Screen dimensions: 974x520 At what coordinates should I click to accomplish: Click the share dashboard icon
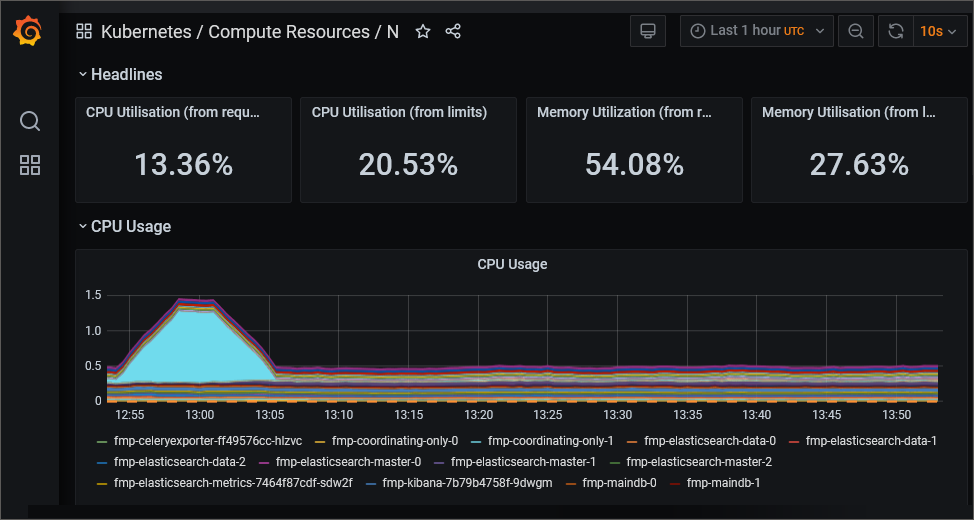453,32
